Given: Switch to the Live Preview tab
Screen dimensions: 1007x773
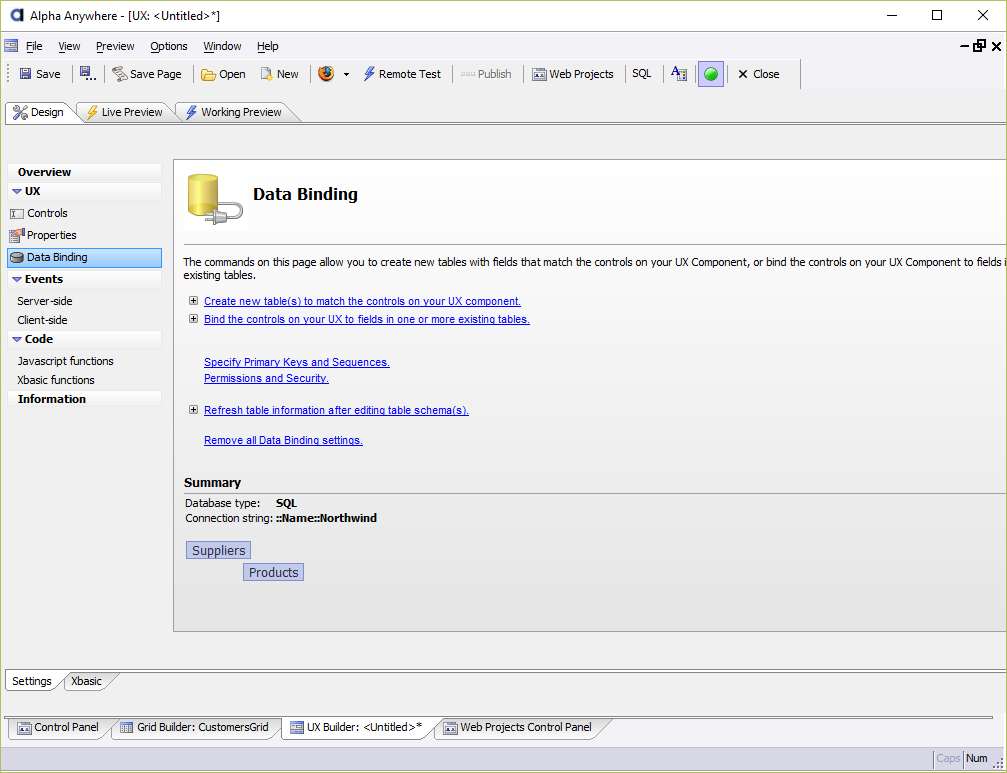Looking at the screenshot, I should [x=125, y=112].
